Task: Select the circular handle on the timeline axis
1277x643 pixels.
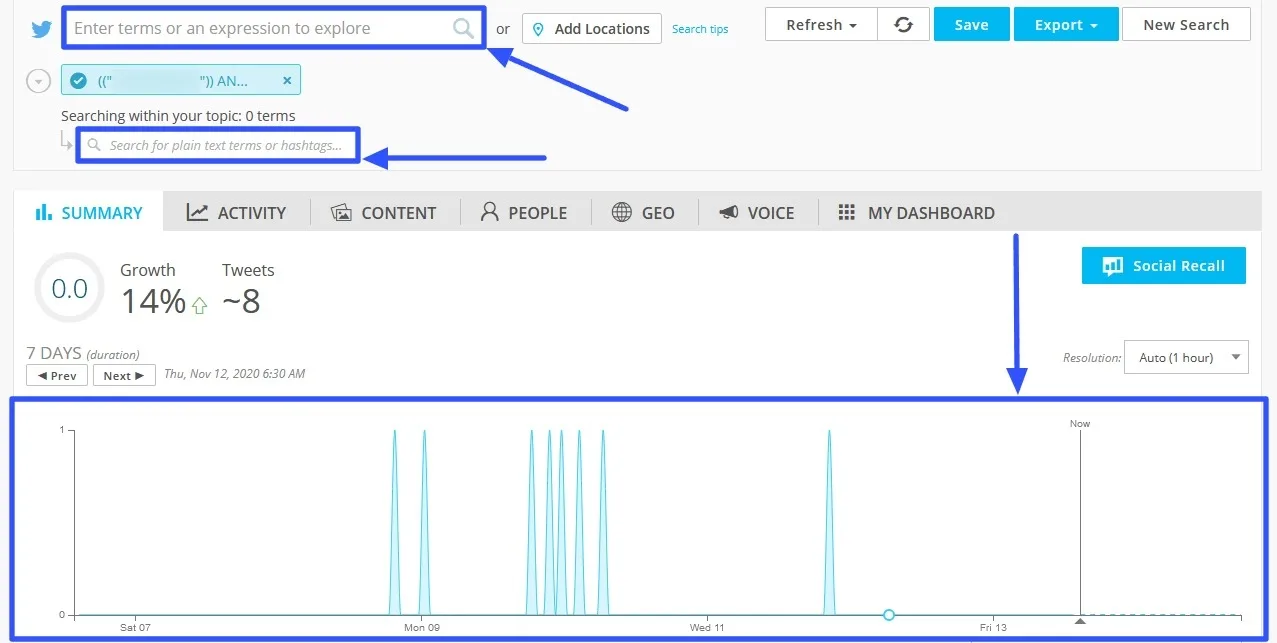Action: tap(888, 615)
